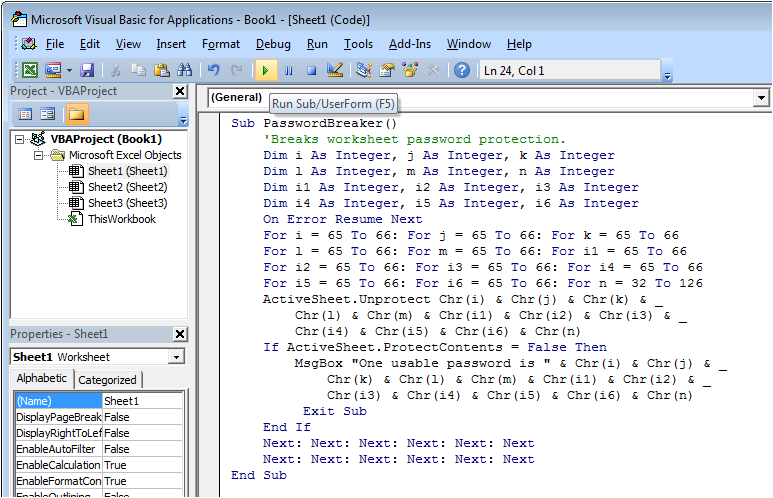This screenshot has width=773, height=498.
Task: Collapse the VBAProject (Book1) tree node
Action: point(20,140)
